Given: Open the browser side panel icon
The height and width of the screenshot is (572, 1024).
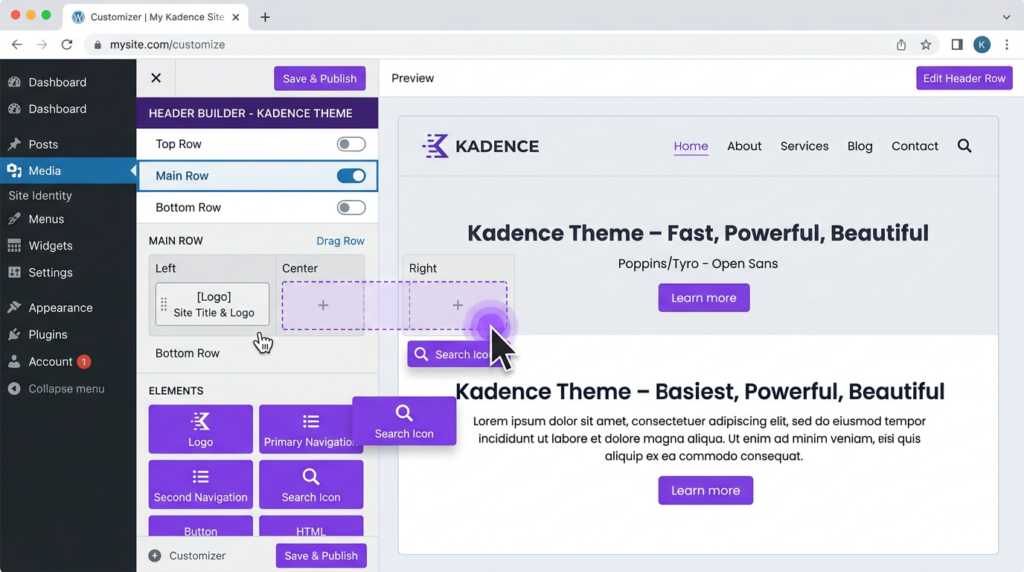Looking at the screenshot, I should [957, 44].
